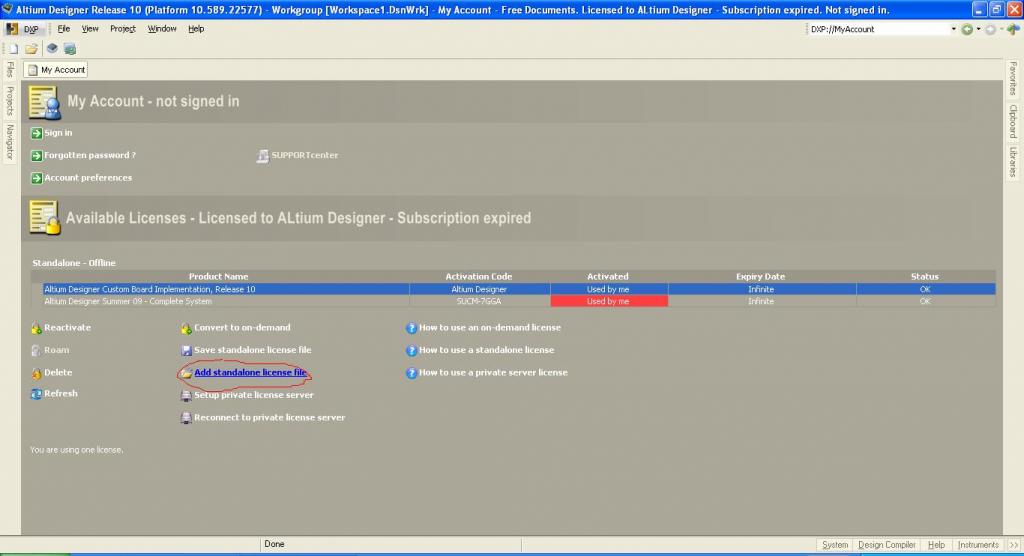Click the Setup private license server icon
This screenshot has width=1024, height=556.
pos(186,396)
